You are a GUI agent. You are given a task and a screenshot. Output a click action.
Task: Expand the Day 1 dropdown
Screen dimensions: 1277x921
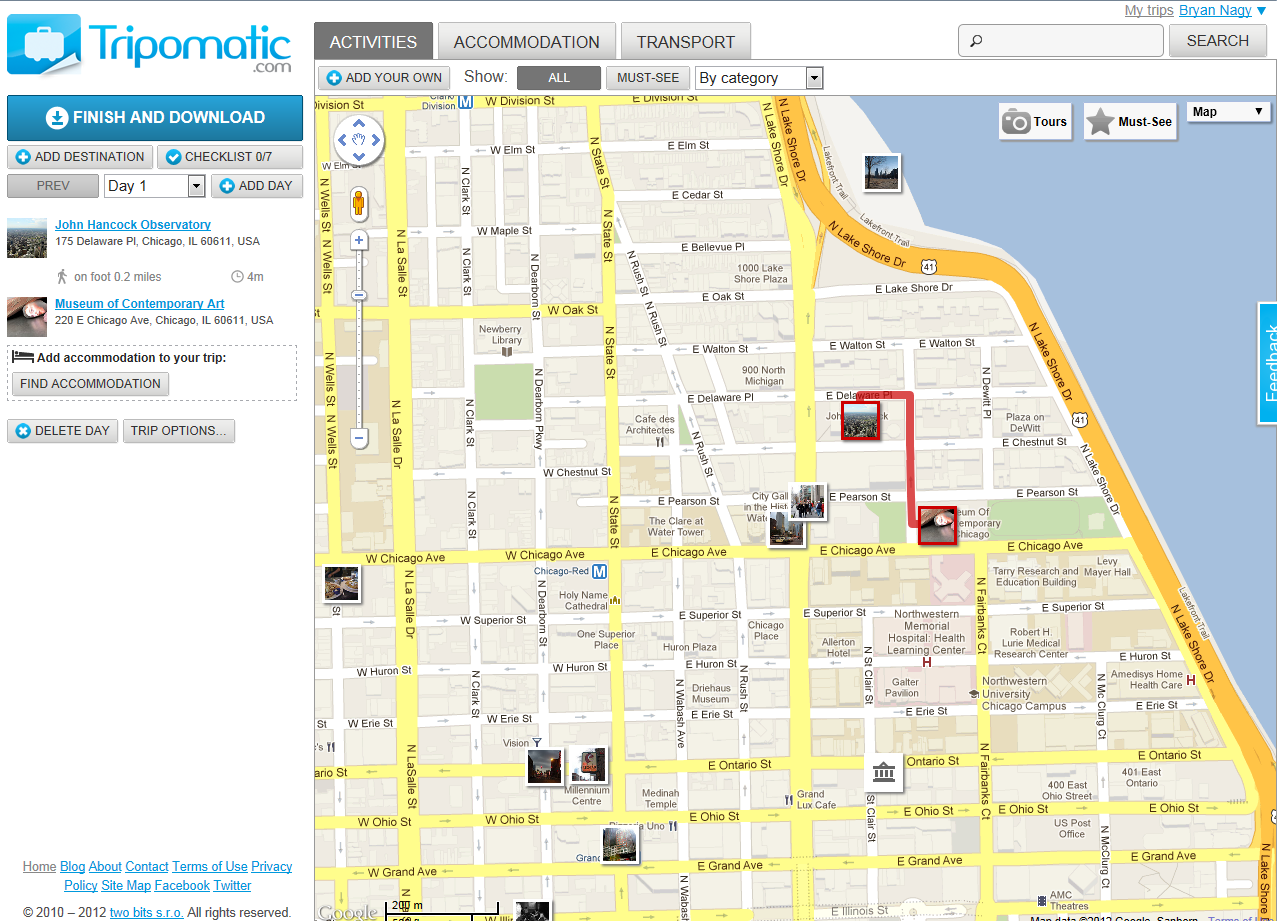point(155,186)
